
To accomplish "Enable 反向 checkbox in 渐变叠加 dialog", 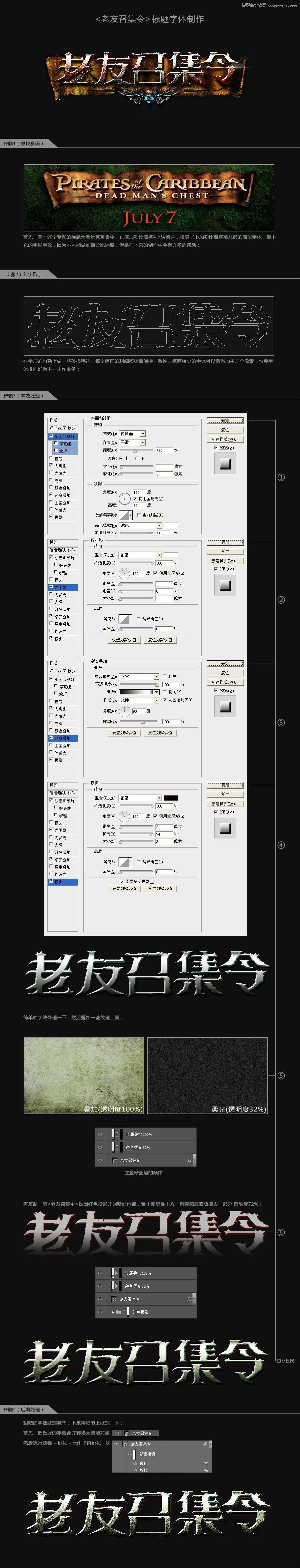I will 165,692.
